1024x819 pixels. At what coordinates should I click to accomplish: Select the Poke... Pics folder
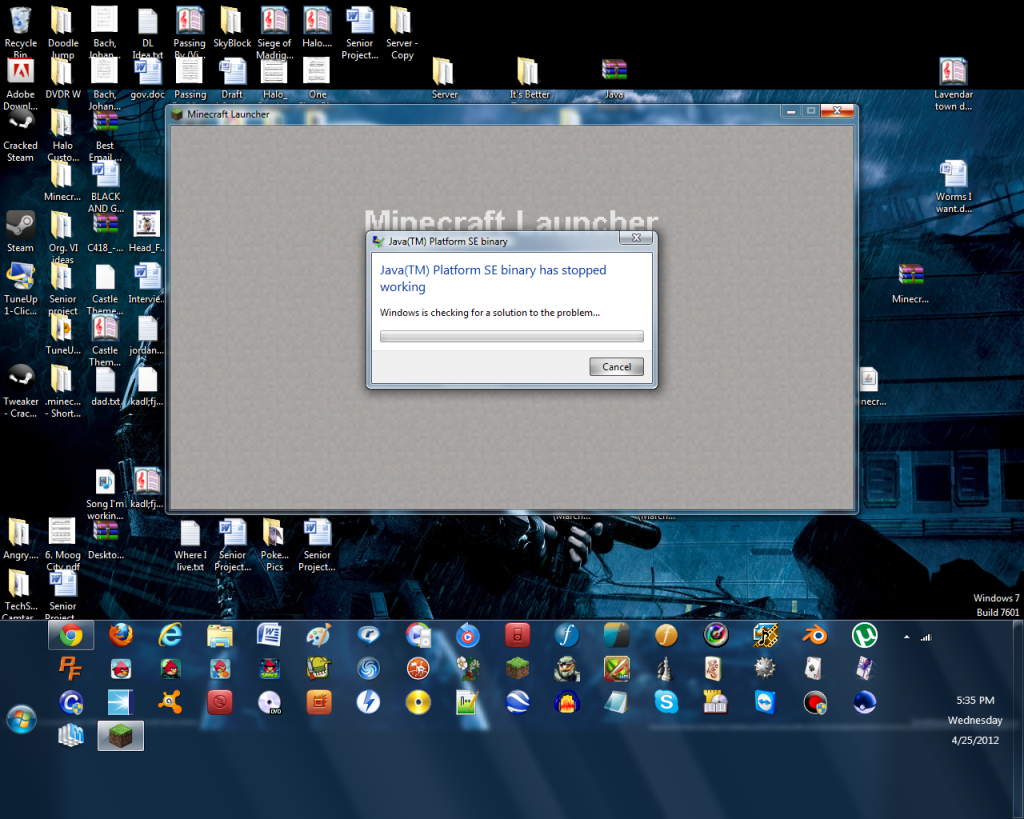pyautogui.click(x=274, y=545)
